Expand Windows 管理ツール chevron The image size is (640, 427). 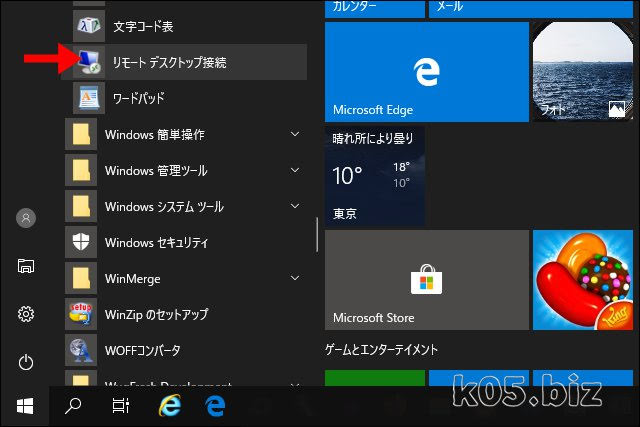click(295, 170)
